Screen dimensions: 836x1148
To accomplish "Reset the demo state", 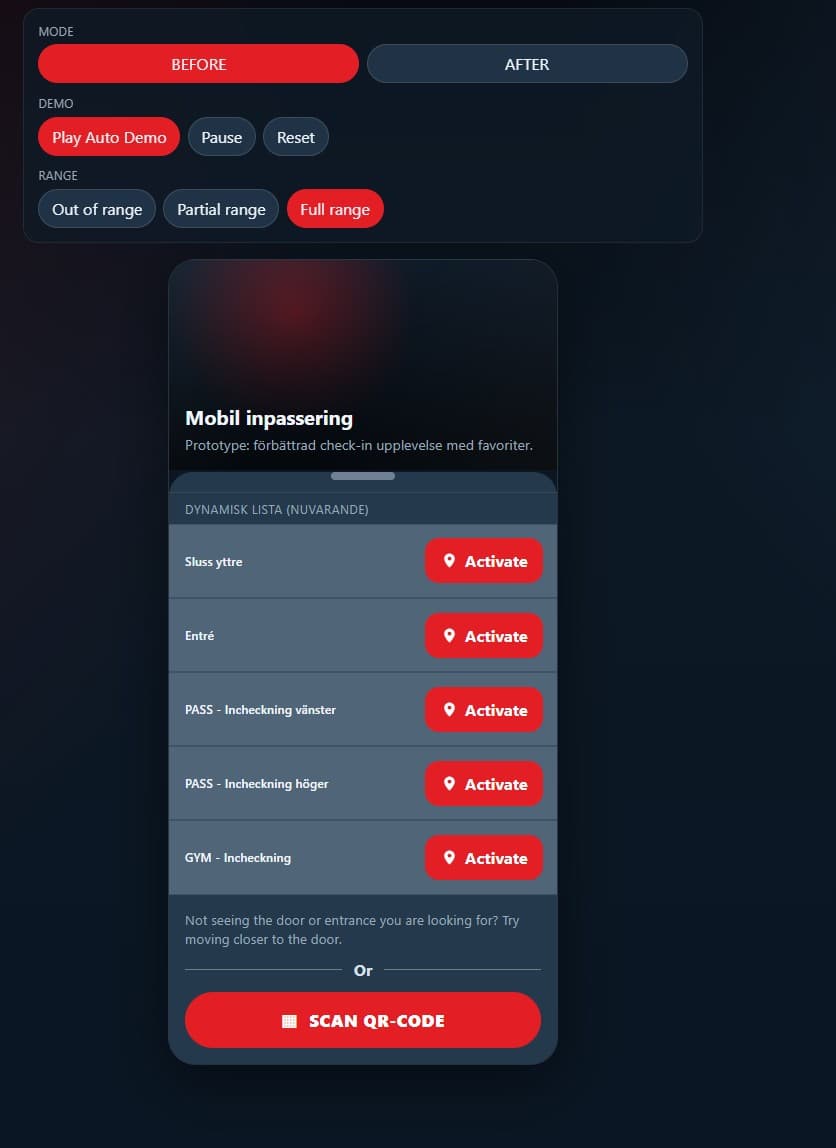I will [296, 137].
